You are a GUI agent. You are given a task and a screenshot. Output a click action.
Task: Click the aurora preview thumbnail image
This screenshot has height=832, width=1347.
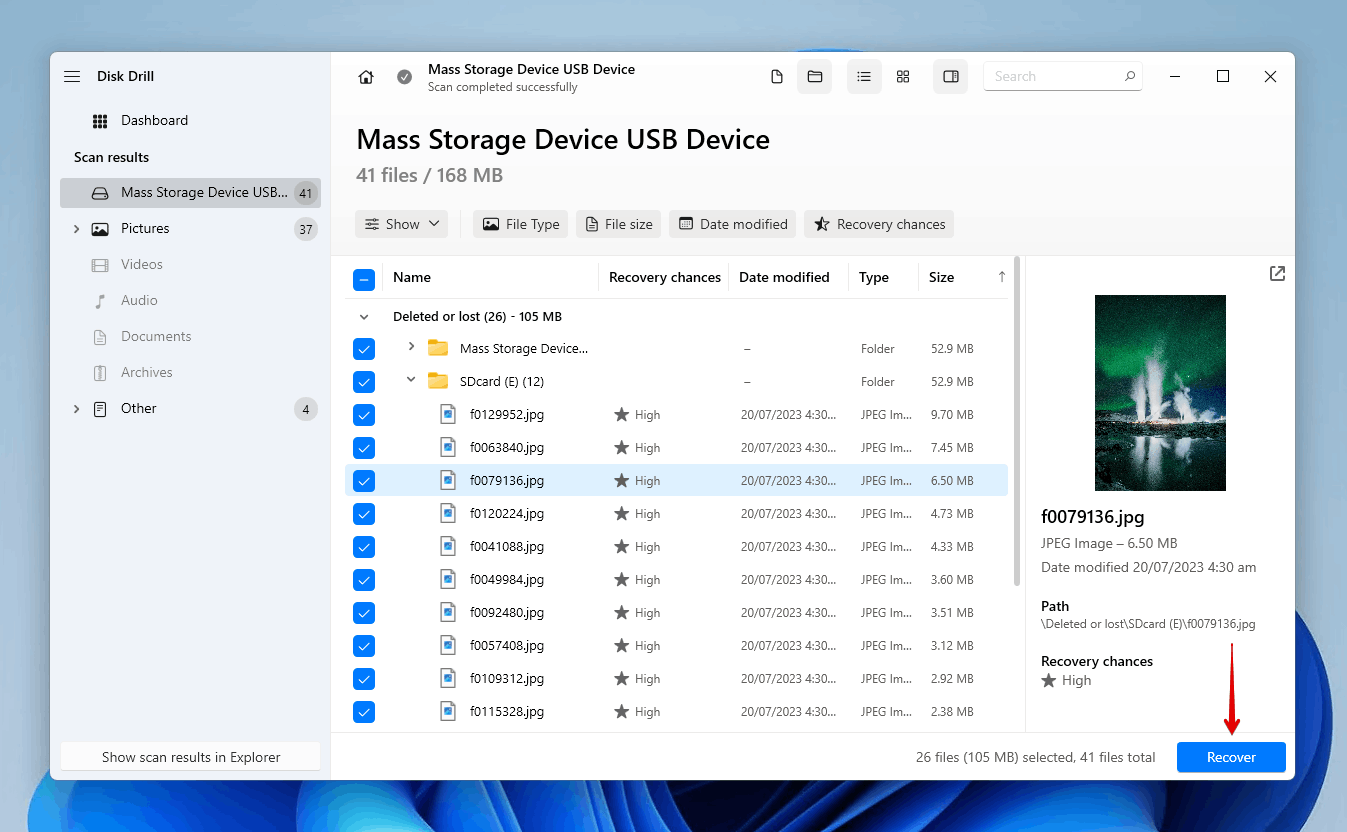coord(1160,393)
